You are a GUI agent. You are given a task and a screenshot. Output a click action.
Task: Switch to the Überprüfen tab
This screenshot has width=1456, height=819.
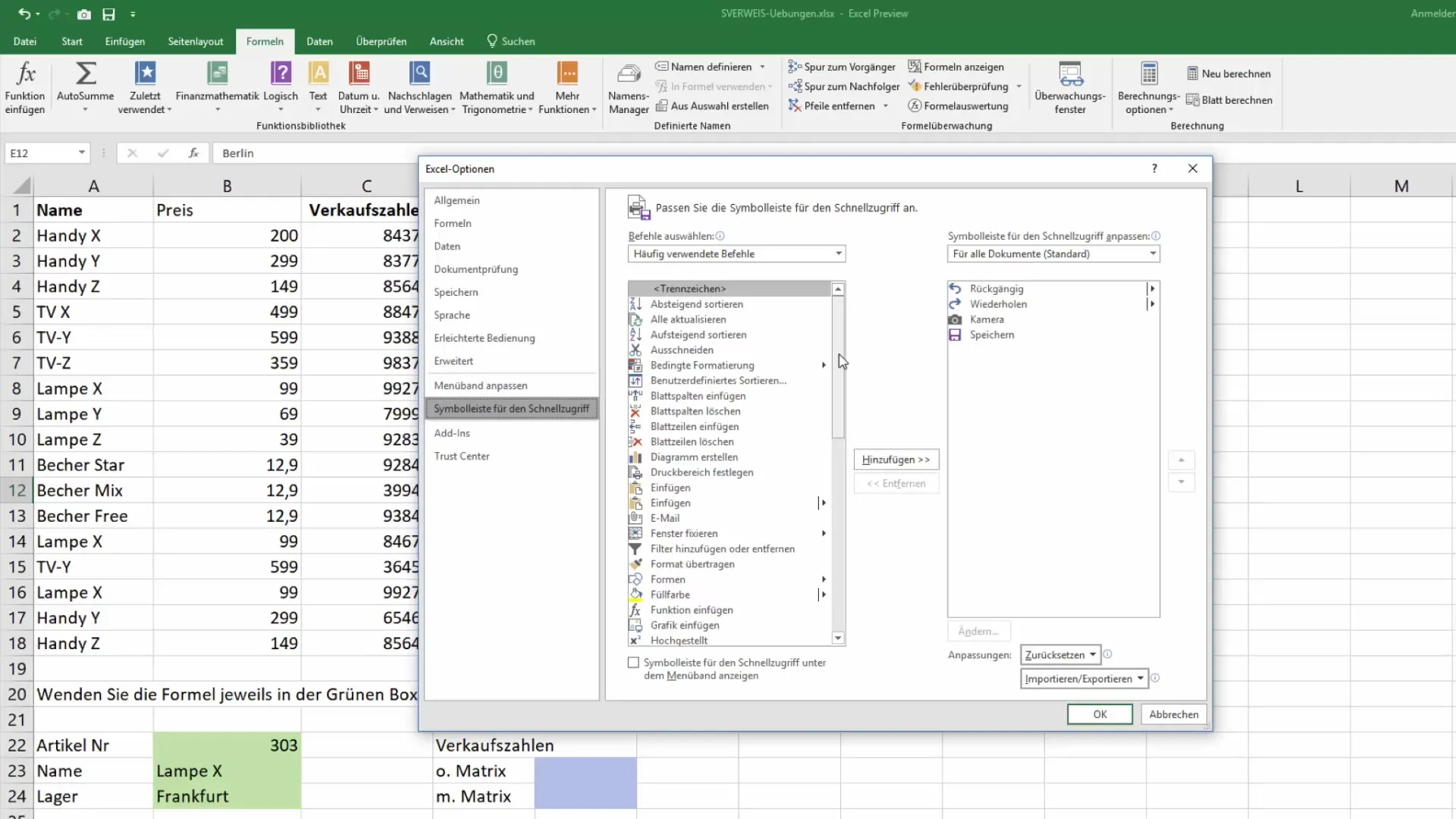[x=381, y=42]
